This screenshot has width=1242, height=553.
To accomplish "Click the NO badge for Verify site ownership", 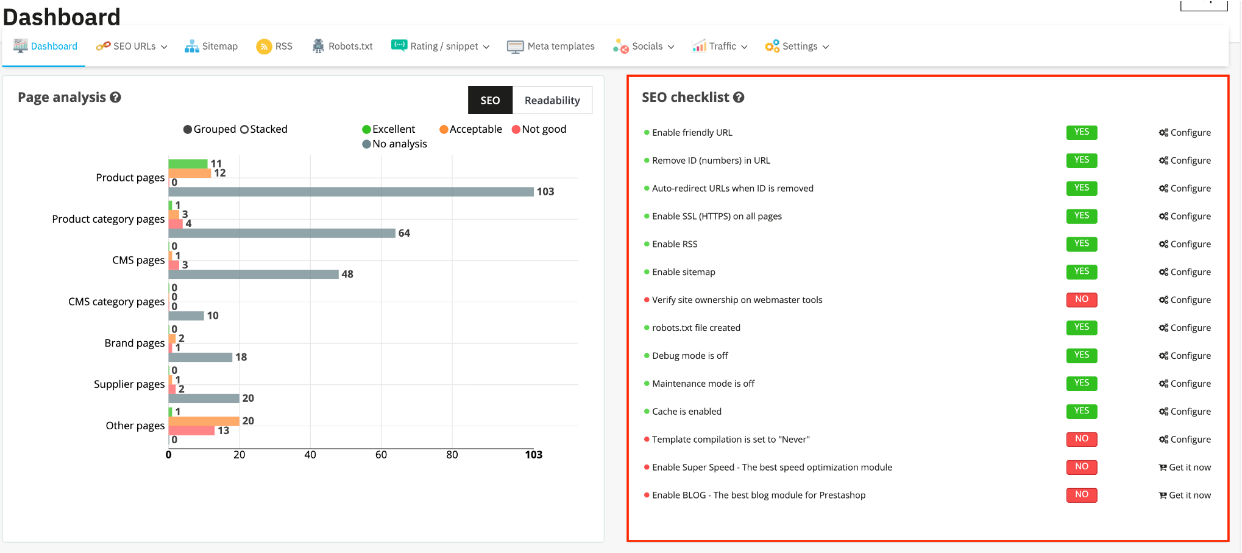I will (x=1081, y=300).
